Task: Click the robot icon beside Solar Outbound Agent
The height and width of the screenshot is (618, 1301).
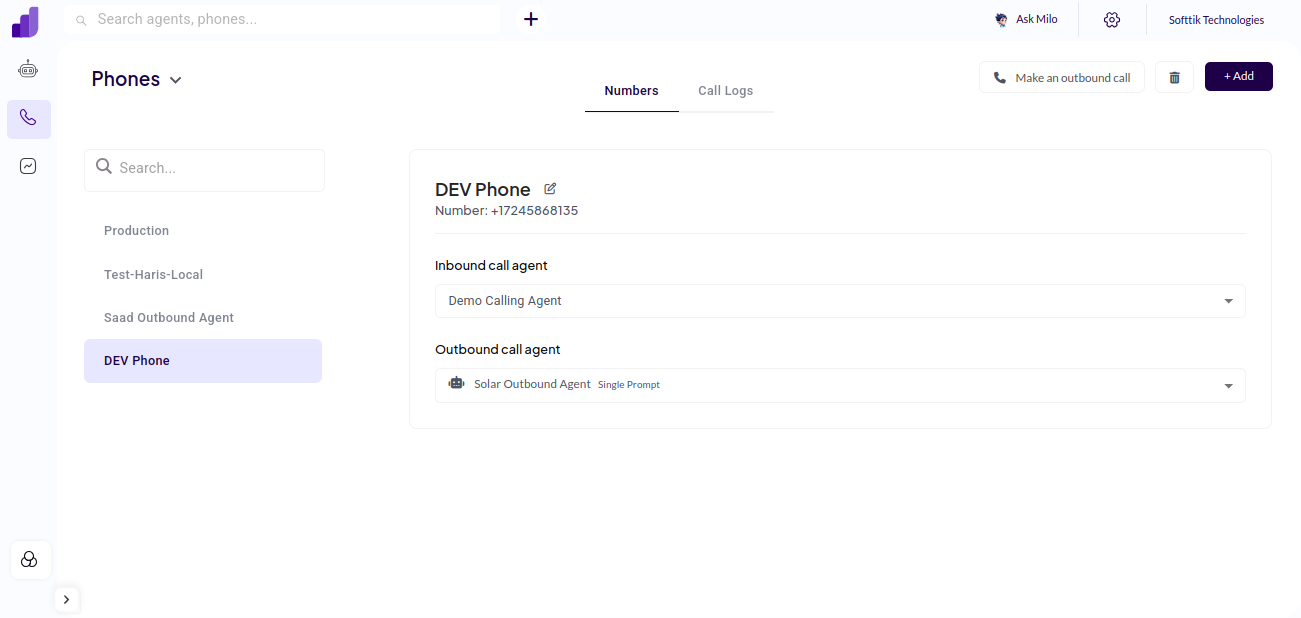Action: (x=457, y=383)
